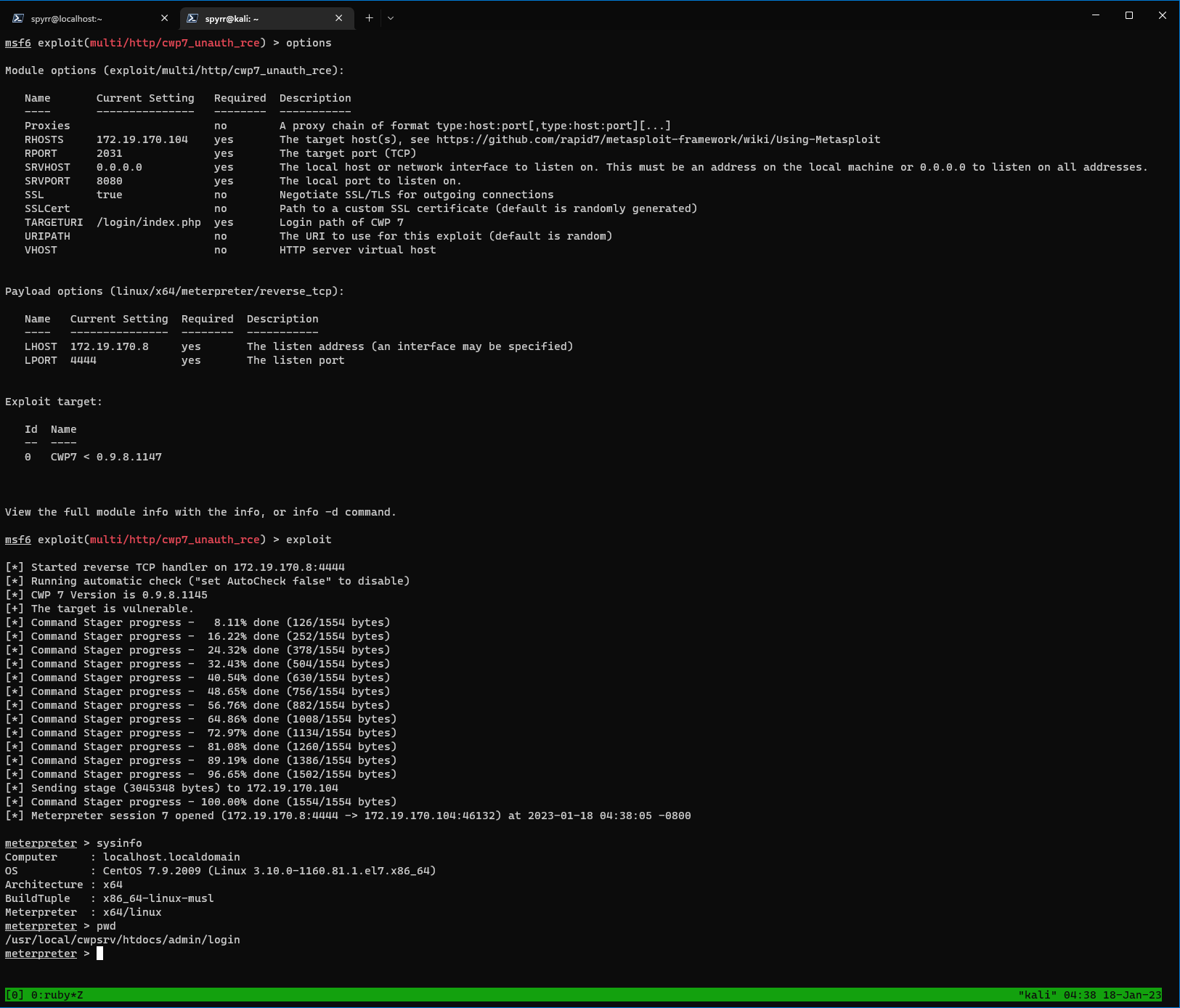
Task: Click the typed 'sysinfo' command
Action: (x=119, y=843)
